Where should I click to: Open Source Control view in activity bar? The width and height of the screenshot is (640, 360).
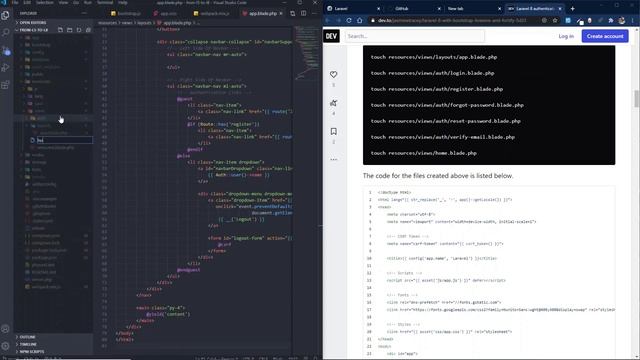click(x=5, y=51)
